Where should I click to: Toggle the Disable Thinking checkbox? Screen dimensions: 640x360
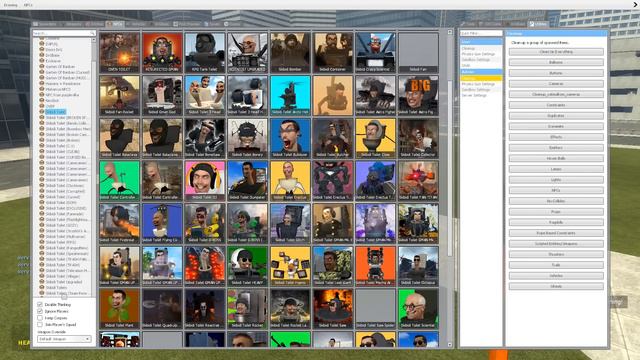click(40, 304)
